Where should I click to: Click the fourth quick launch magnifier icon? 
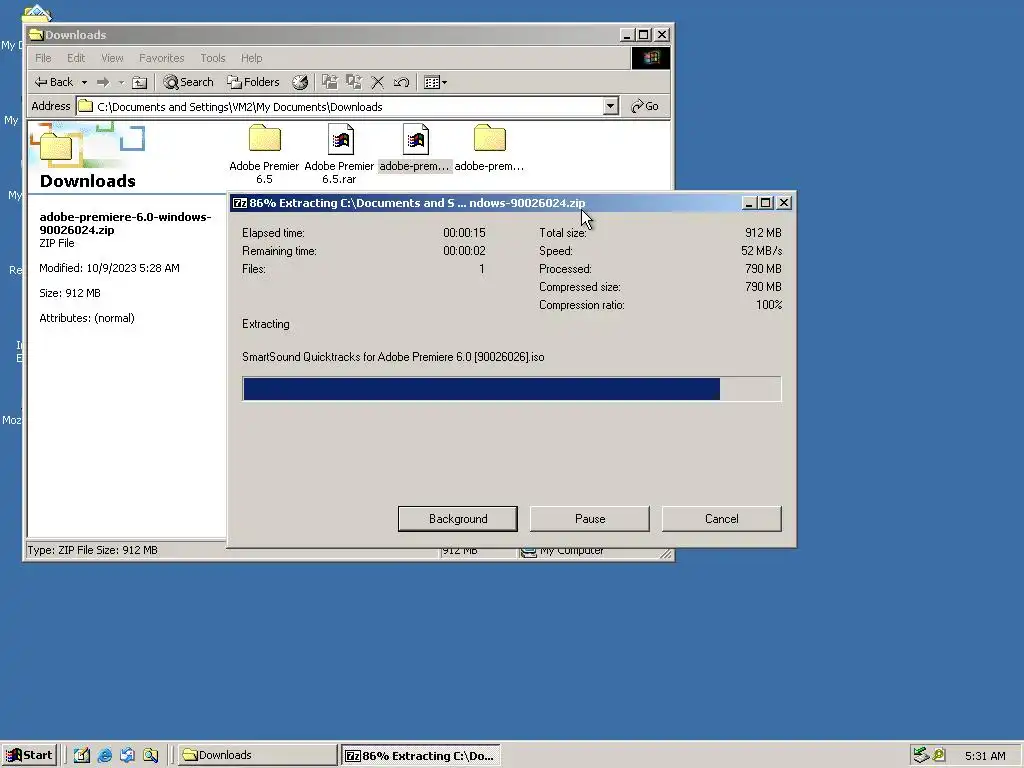coord(151,755)
